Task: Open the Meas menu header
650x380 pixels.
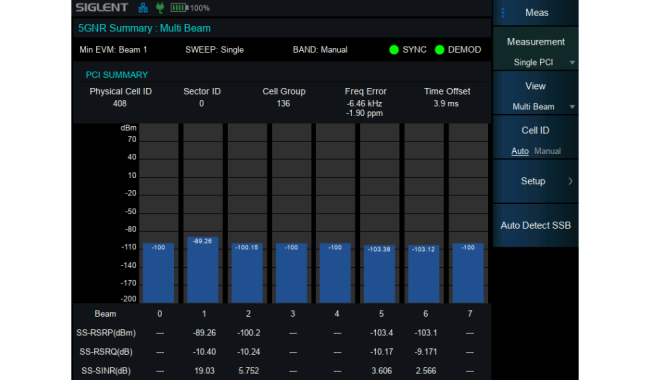Action: [x=536, y=13]
